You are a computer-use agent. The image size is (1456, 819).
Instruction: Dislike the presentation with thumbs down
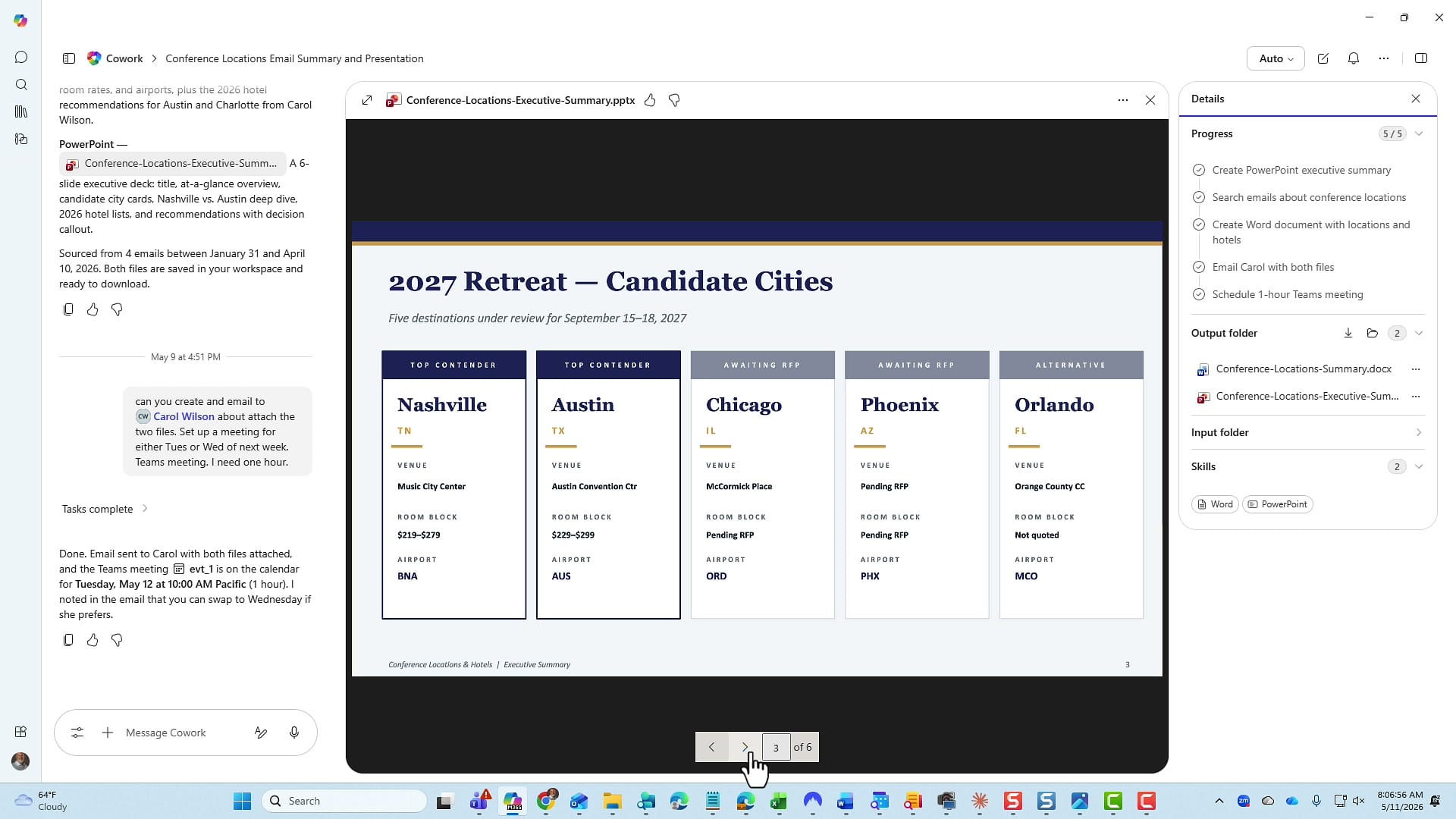(674, 100)
